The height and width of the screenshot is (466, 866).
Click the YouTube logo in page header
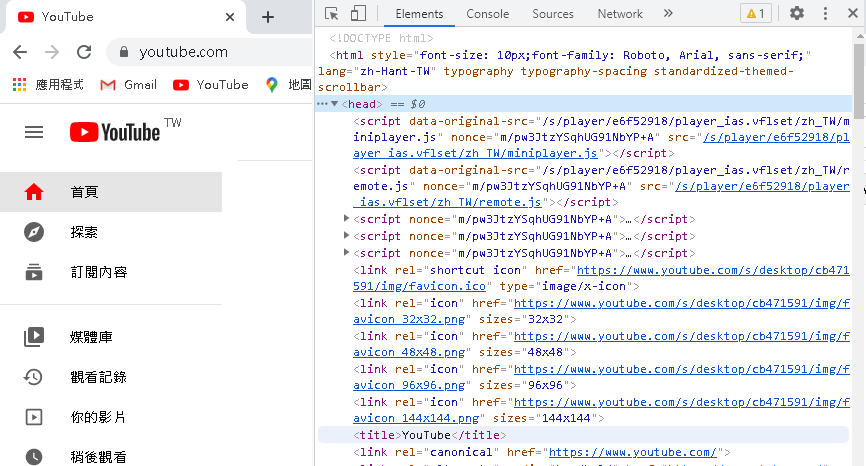point(115,133)
